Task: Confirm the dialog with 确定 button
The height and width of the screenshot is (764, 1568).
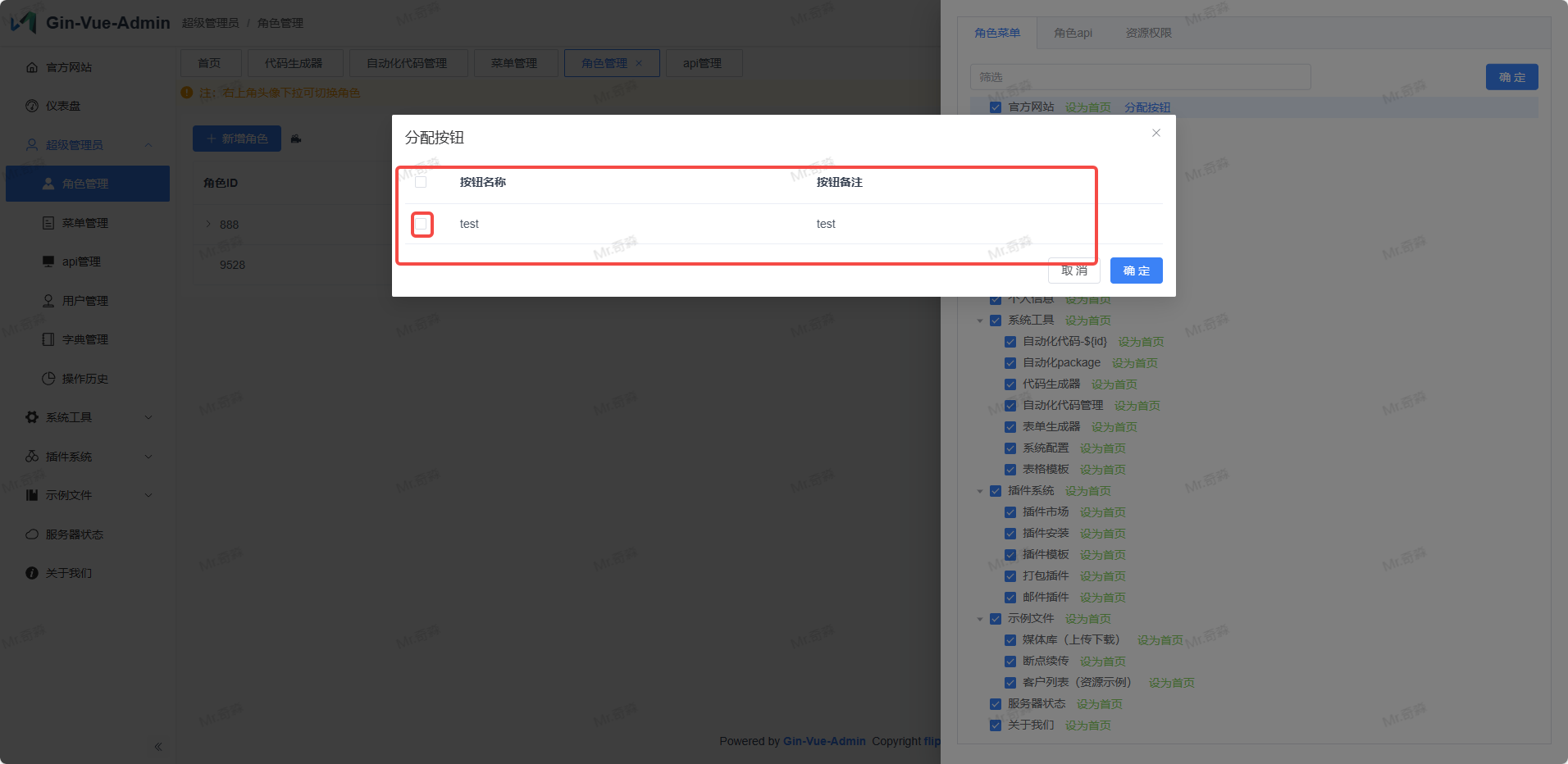Action: click(x=1136, y=271)
